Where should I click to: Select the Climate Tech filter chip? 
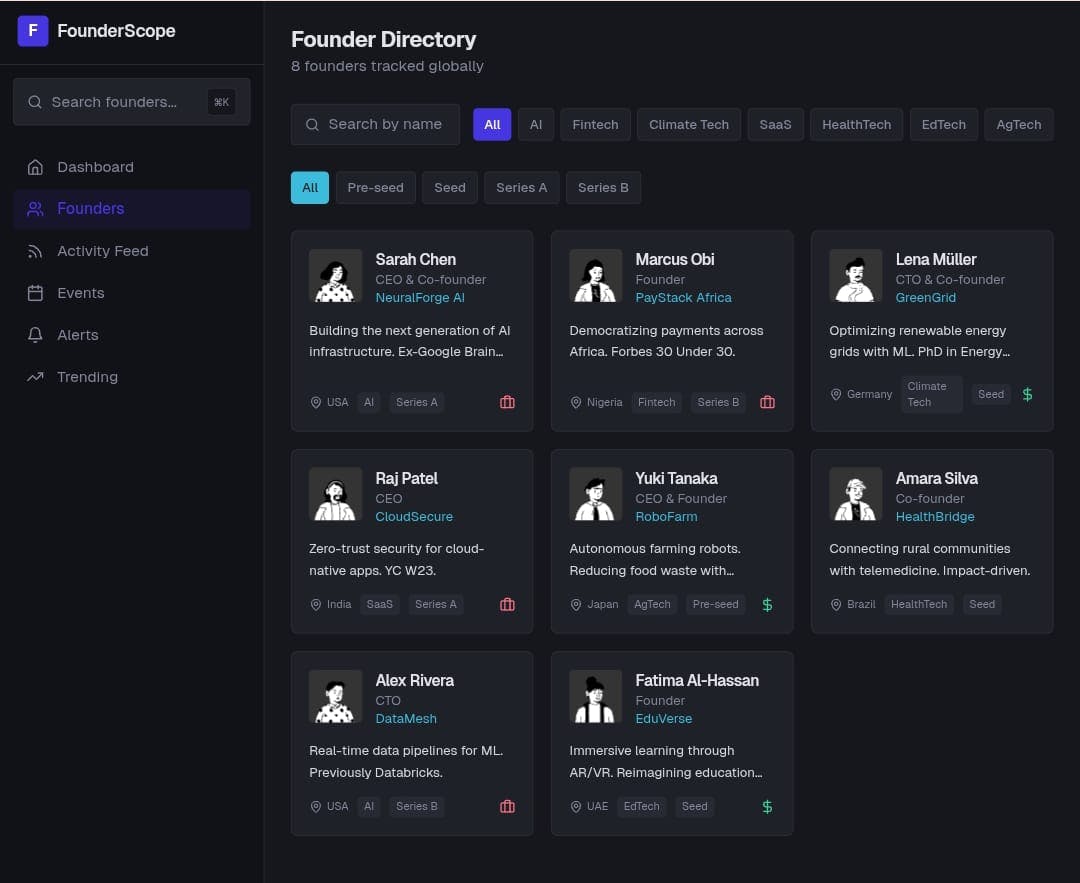pyautogui.click(x=688, y=125)
